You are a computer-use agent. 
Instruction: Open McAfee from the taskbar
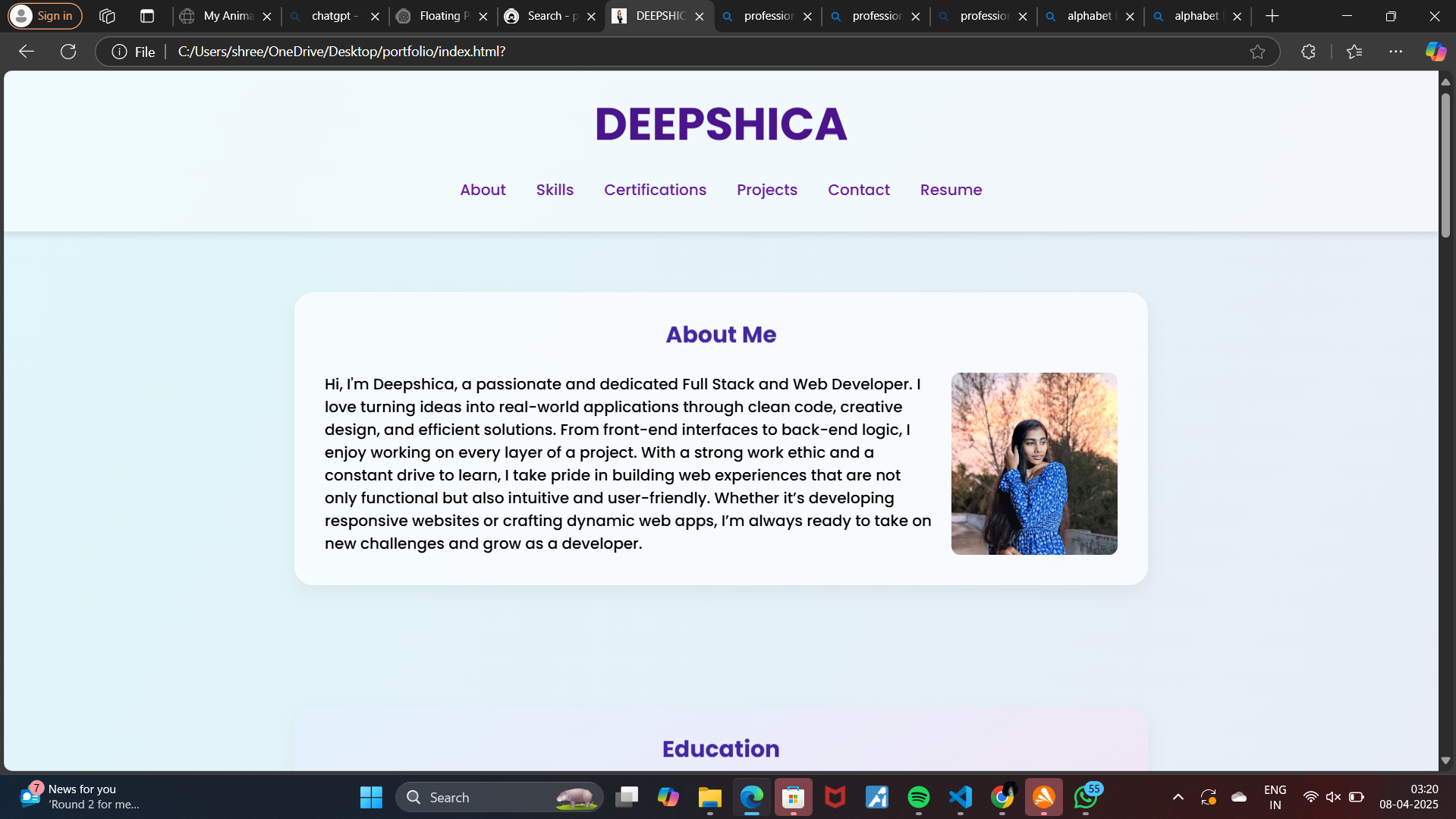835,797
